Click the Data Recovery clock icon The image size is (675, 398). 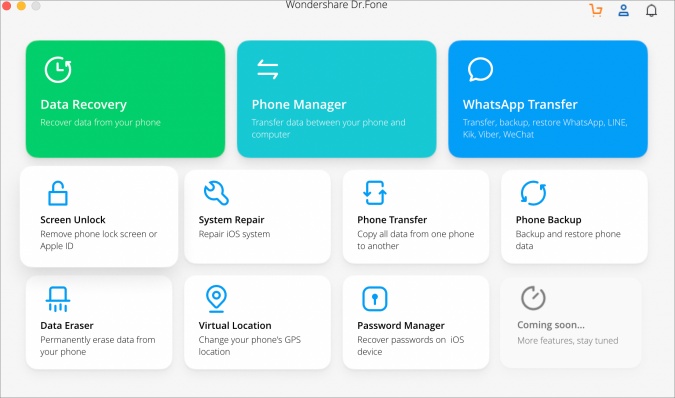(x=58, y=69)
